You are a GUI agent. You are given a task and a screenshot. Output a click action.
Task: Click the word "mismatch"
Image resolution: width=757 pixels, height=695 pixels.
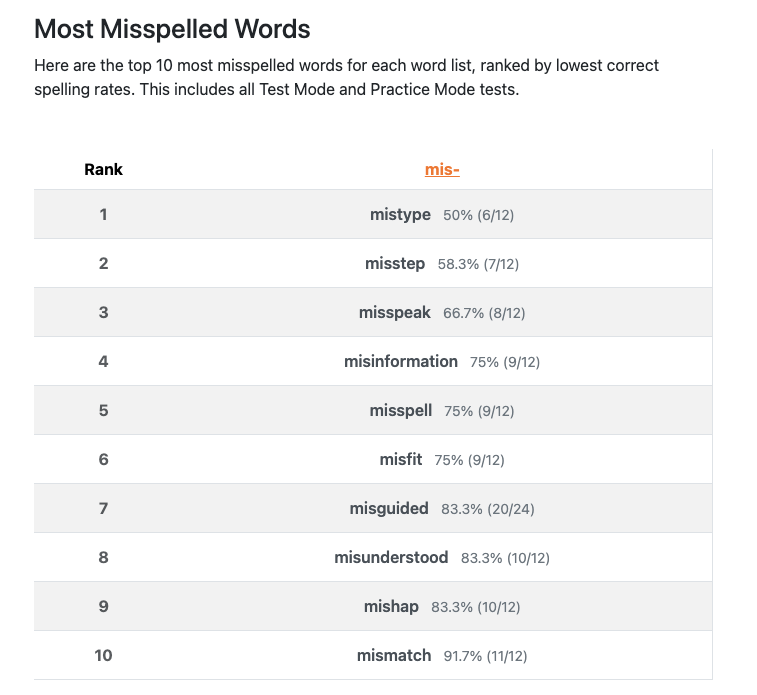click(394, 655)
